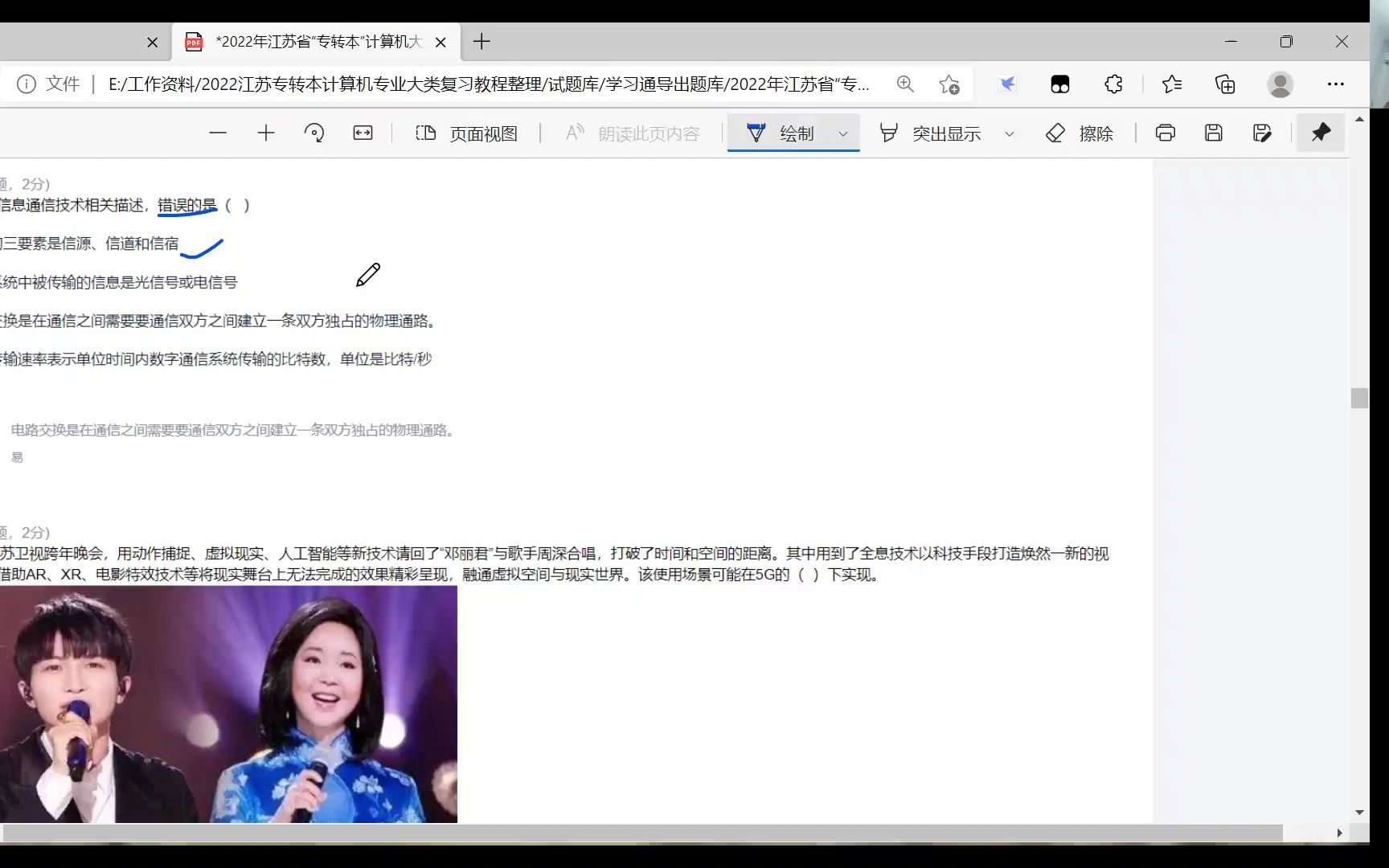Rotate the PDF page
This screenshot has height=868, width=1389.
(x=313, y=133)
